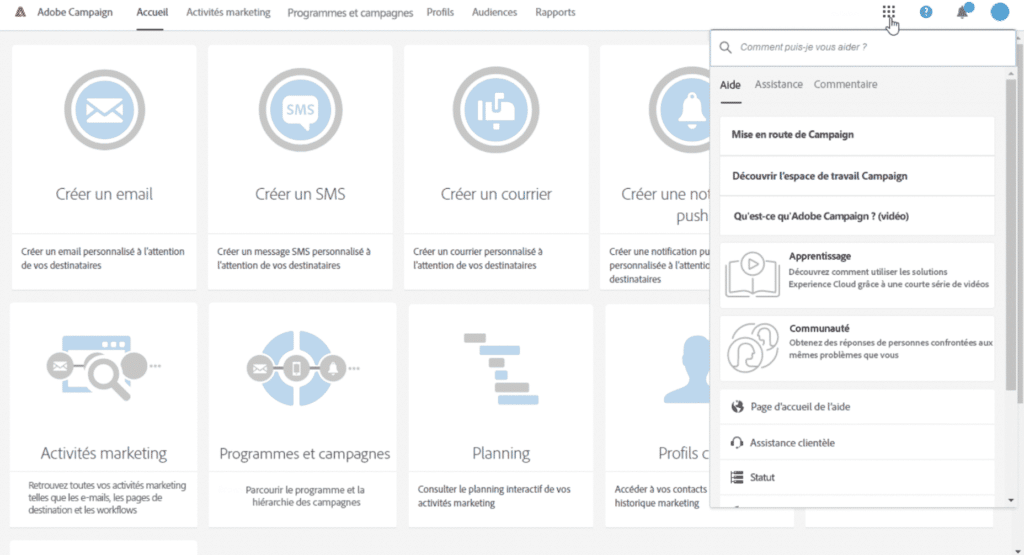
Task: Open the apps grid switcher icon
Action: pyautogui.click(x=888, y=12)
